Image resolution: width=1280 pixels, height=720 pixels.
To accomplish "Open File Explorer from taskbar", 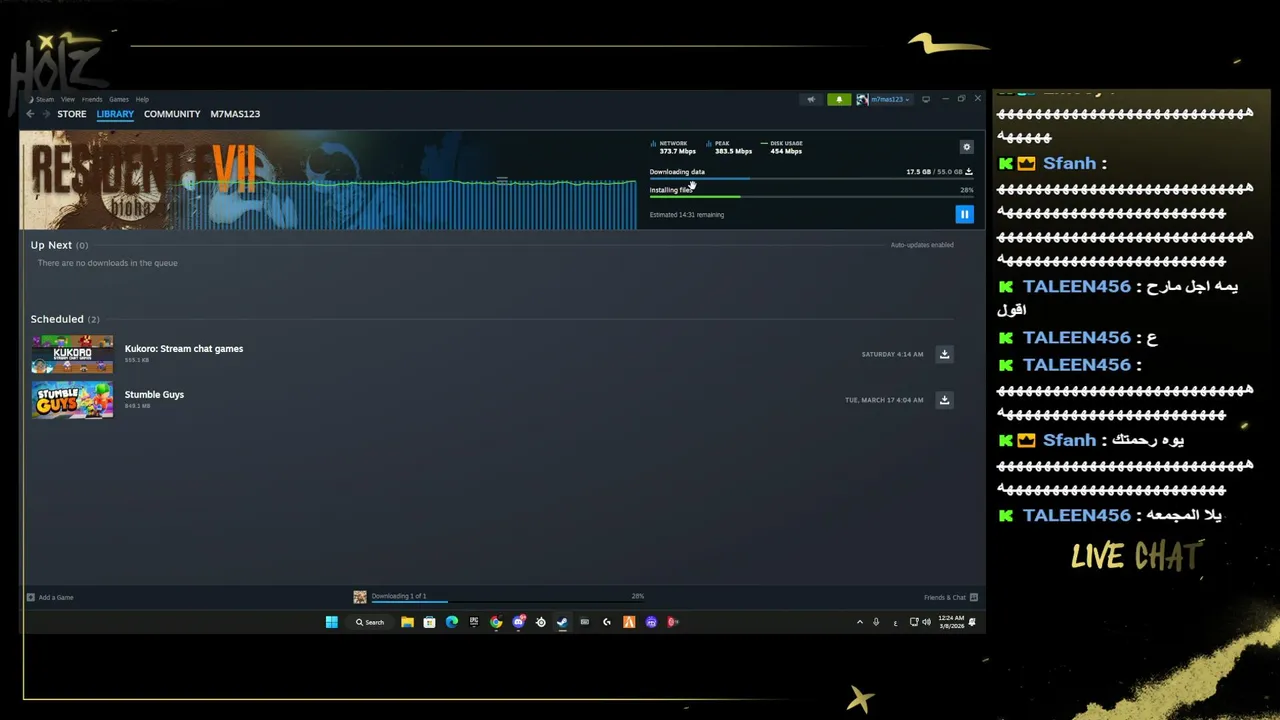I will [x=407, y=622].
